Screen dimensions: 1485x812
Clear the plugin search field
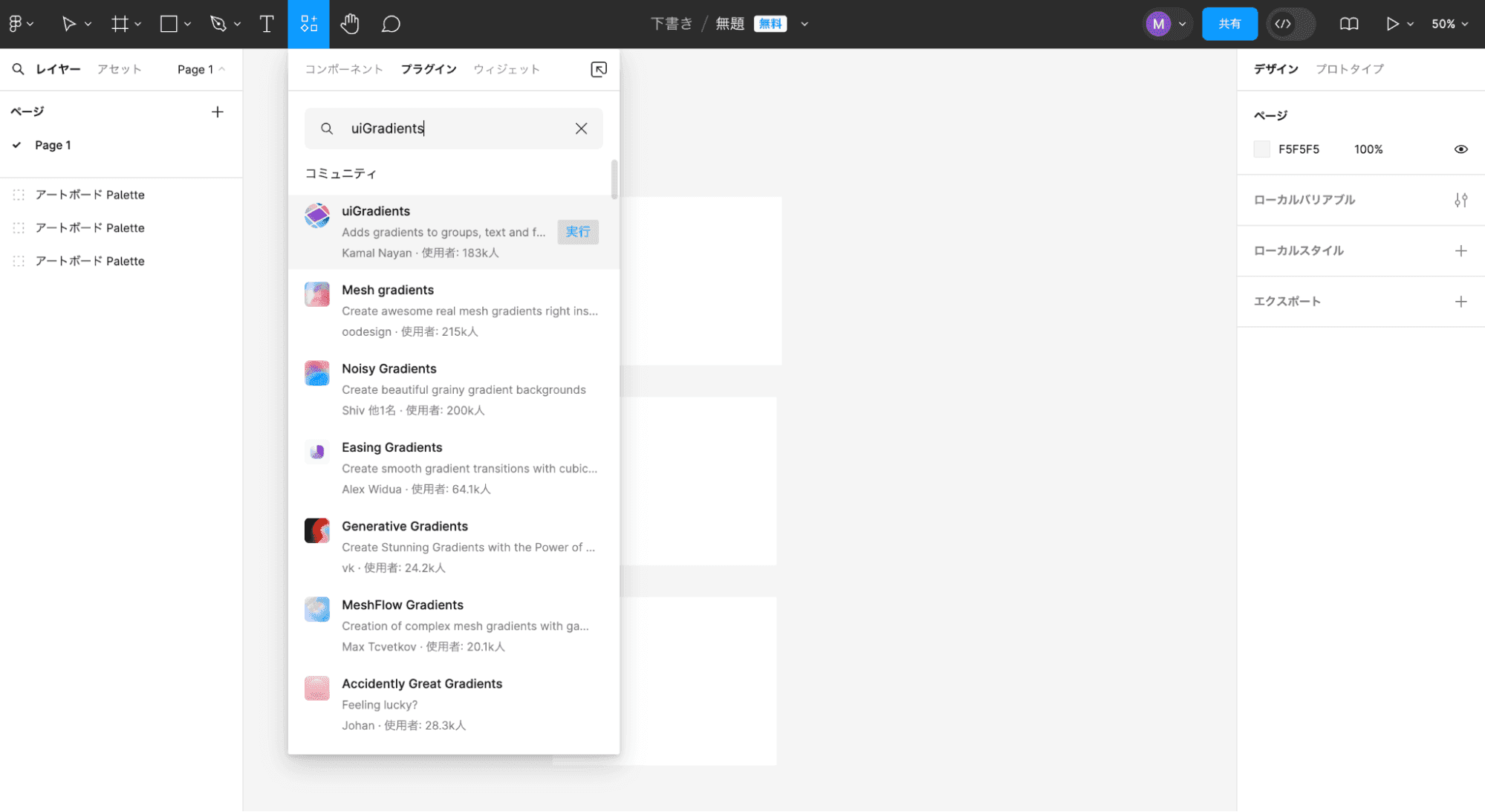(581, 129)
